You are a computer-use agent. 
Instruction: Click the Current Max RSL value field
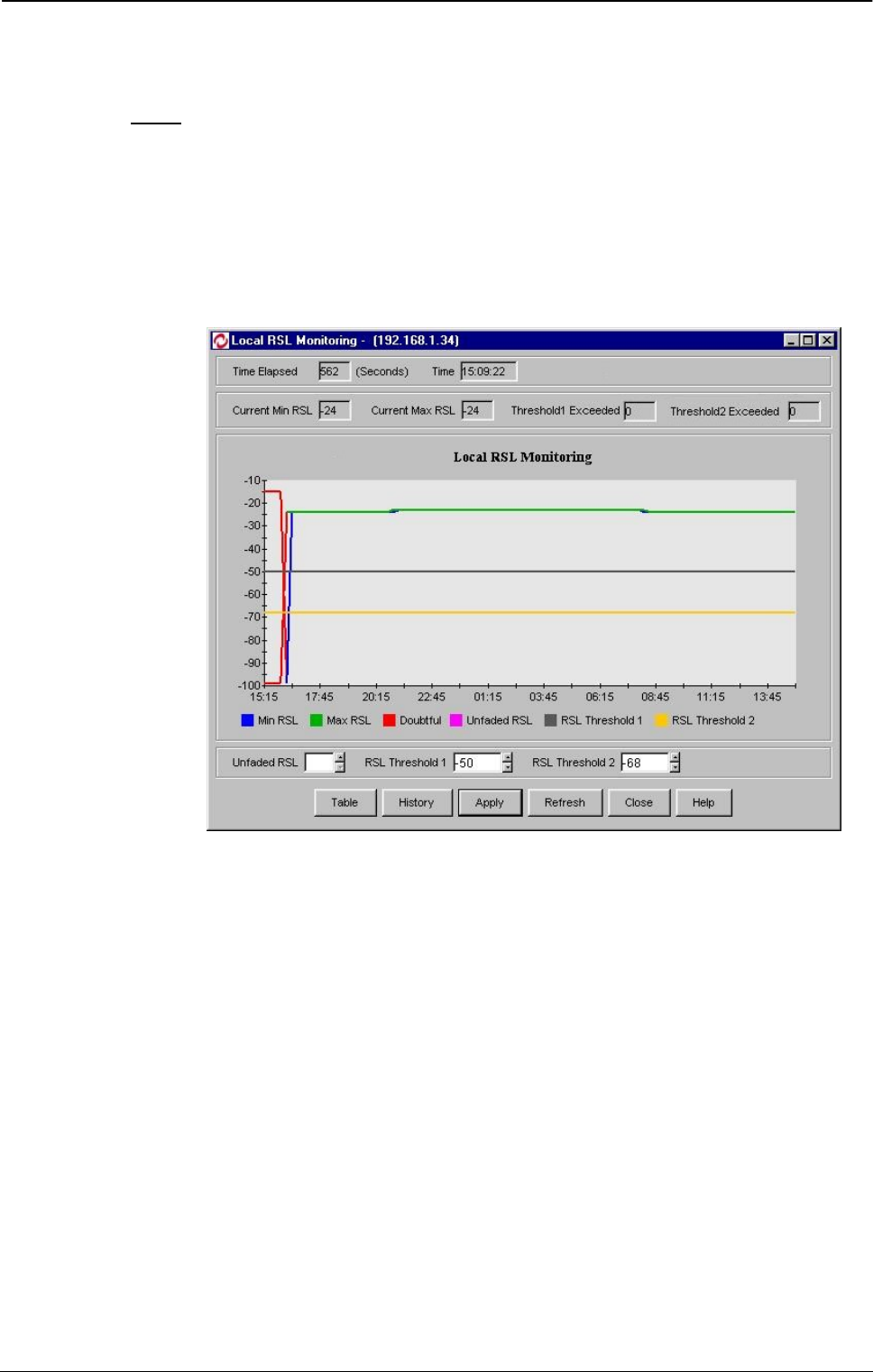tap(477, 410)
